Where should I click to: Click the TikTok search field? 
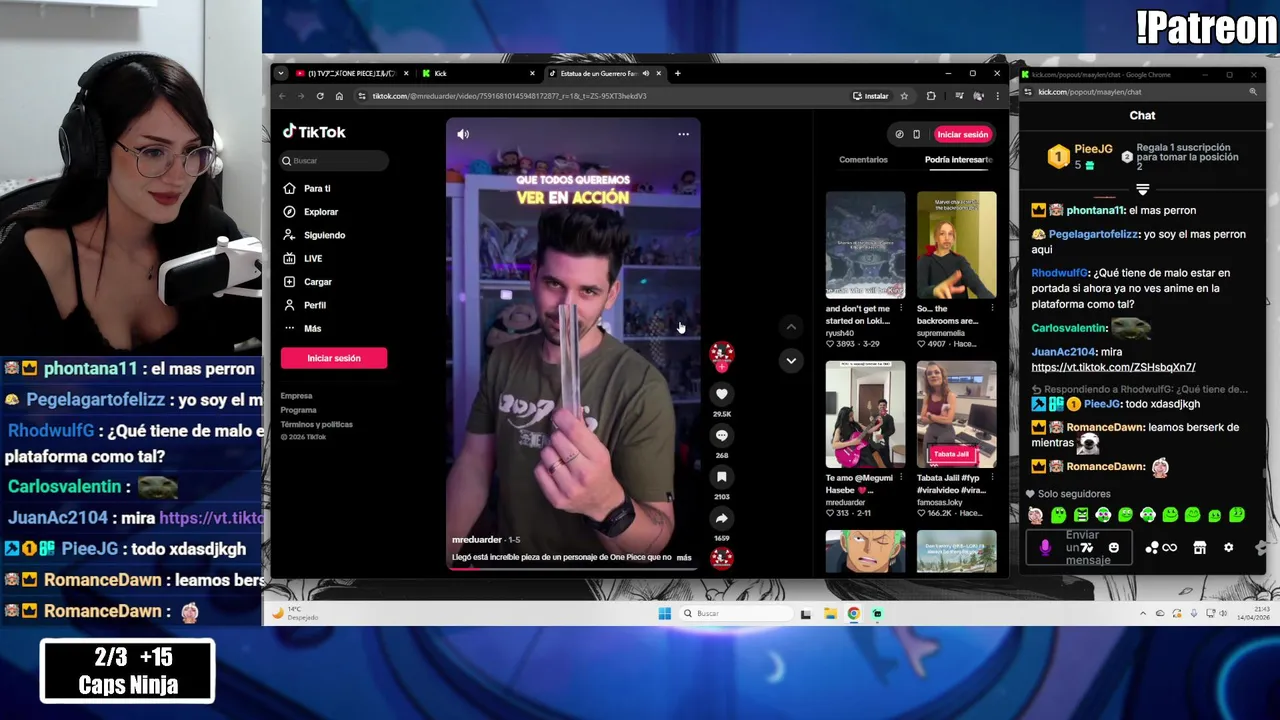tap(334, 160)
